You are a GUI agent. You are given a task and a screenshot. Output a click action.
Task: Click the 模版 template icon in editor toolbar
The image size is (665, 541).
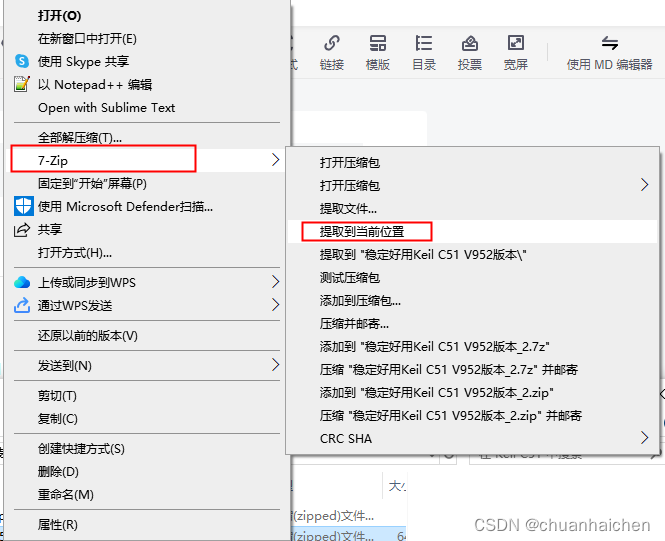pyautogui.click(x=377, y=43)
